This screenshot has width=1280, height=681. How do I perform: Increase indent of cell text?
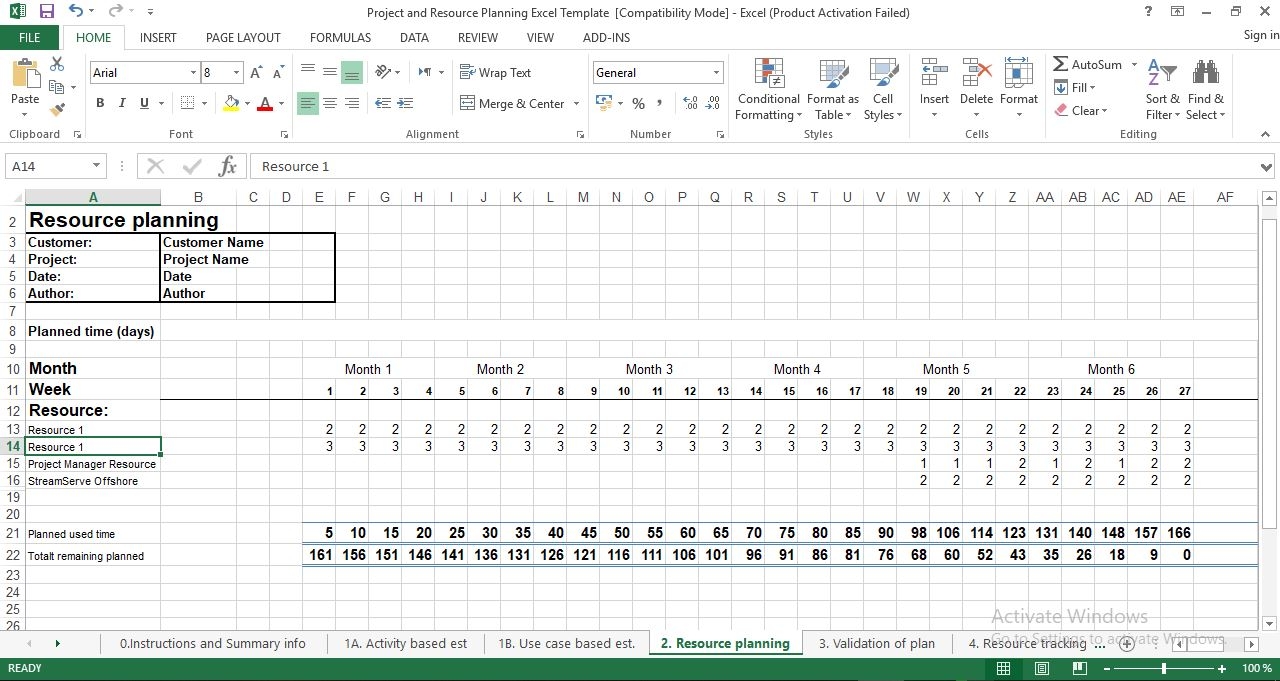click(405, 103)
